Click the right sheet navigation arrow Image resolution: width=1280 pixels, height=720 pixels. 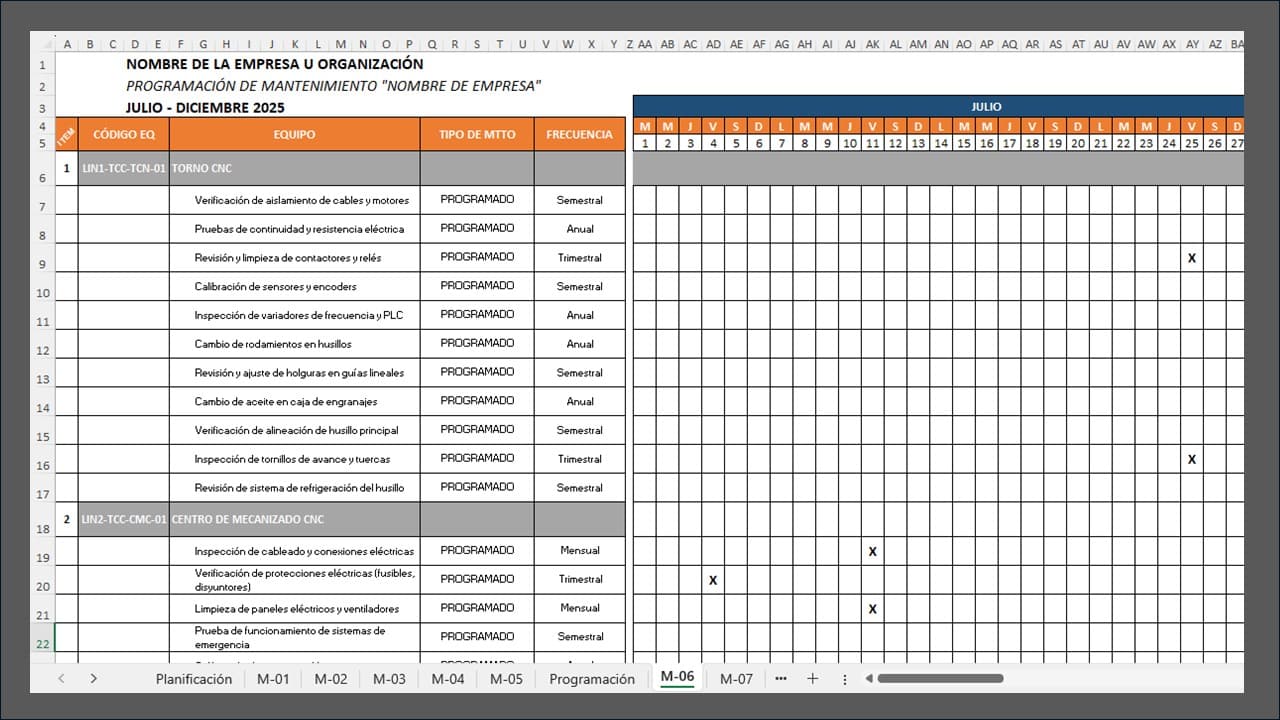coord(93,678)
